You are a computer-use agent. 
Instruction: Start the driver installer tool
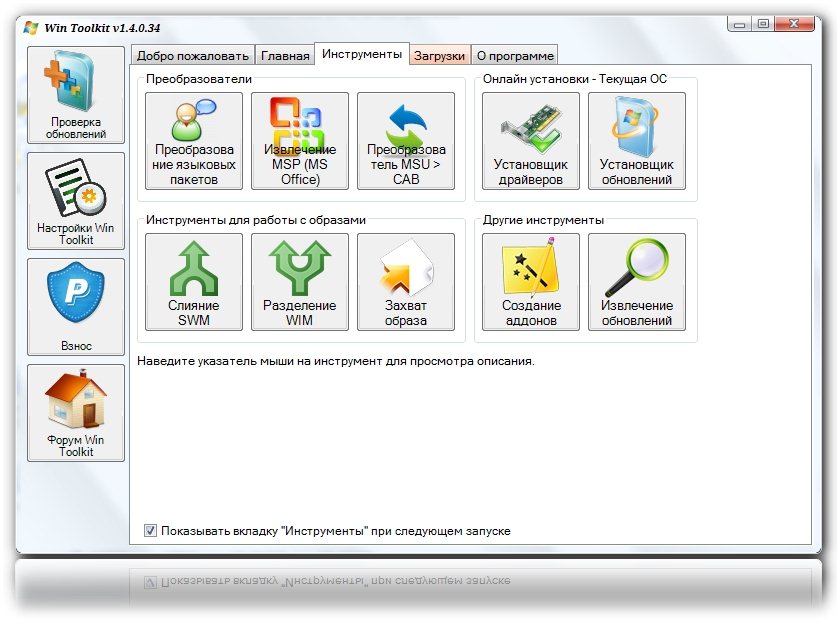pos(531,141)
